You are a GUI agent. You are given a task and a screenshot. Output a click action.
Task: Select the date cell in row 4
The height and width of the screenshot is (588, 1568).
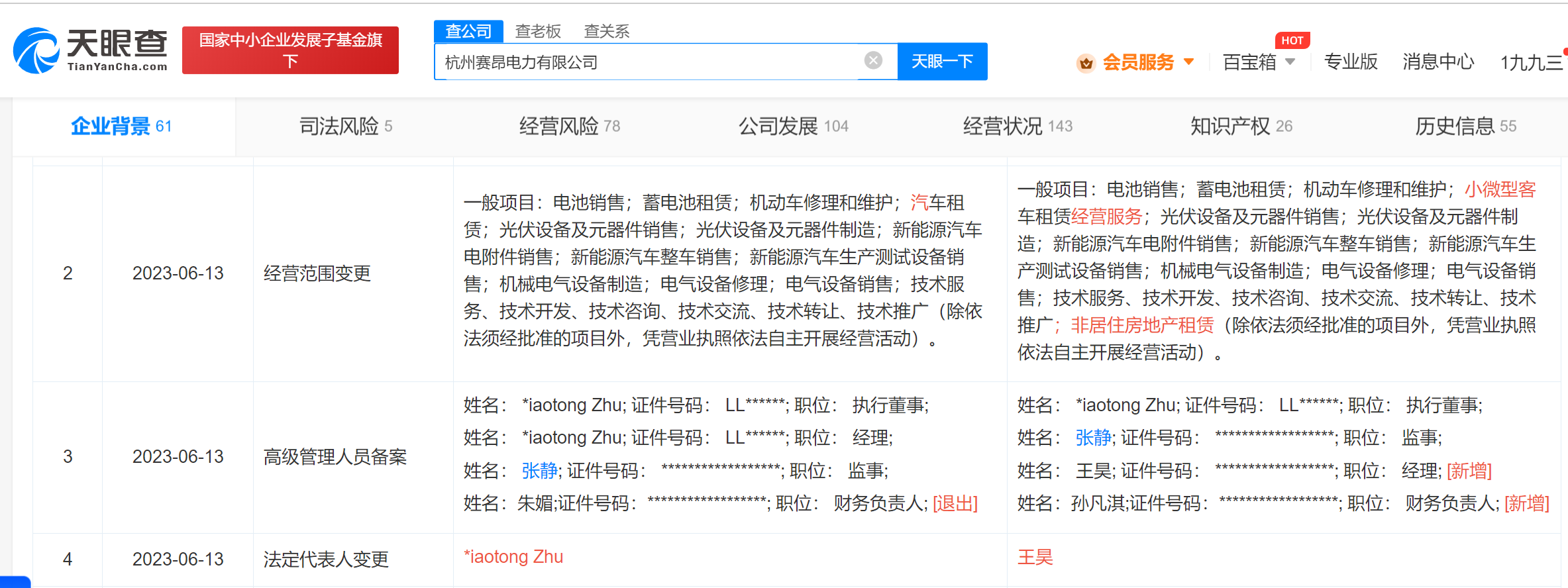click(178, 560)
